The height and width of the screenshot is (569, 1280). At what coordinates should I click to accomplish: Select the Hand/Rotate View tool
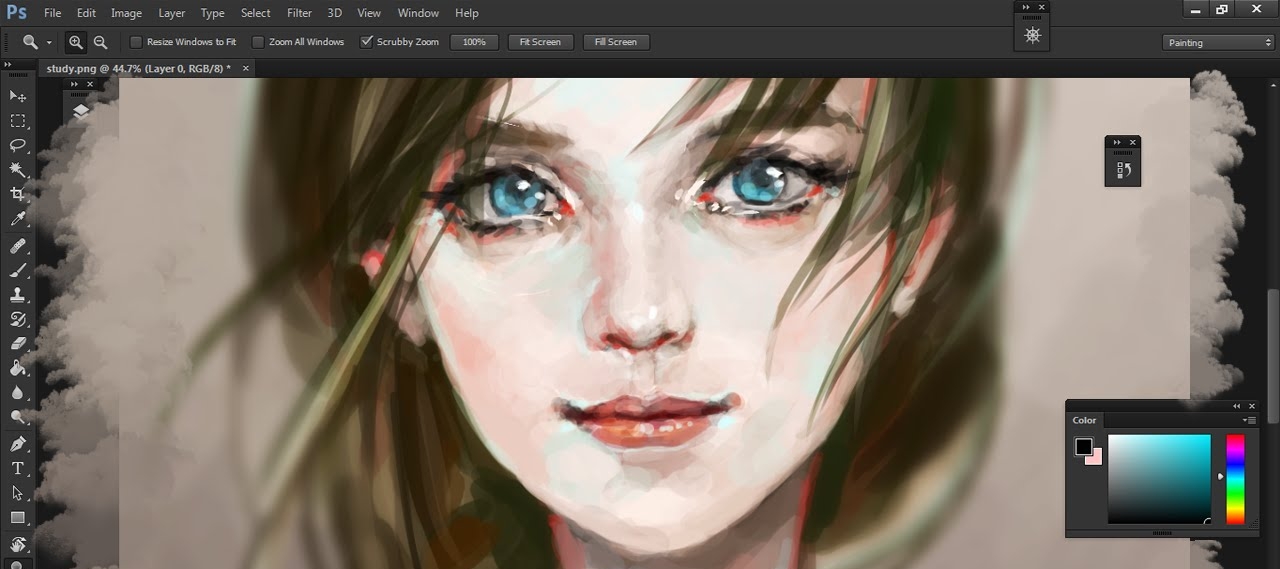18,544
